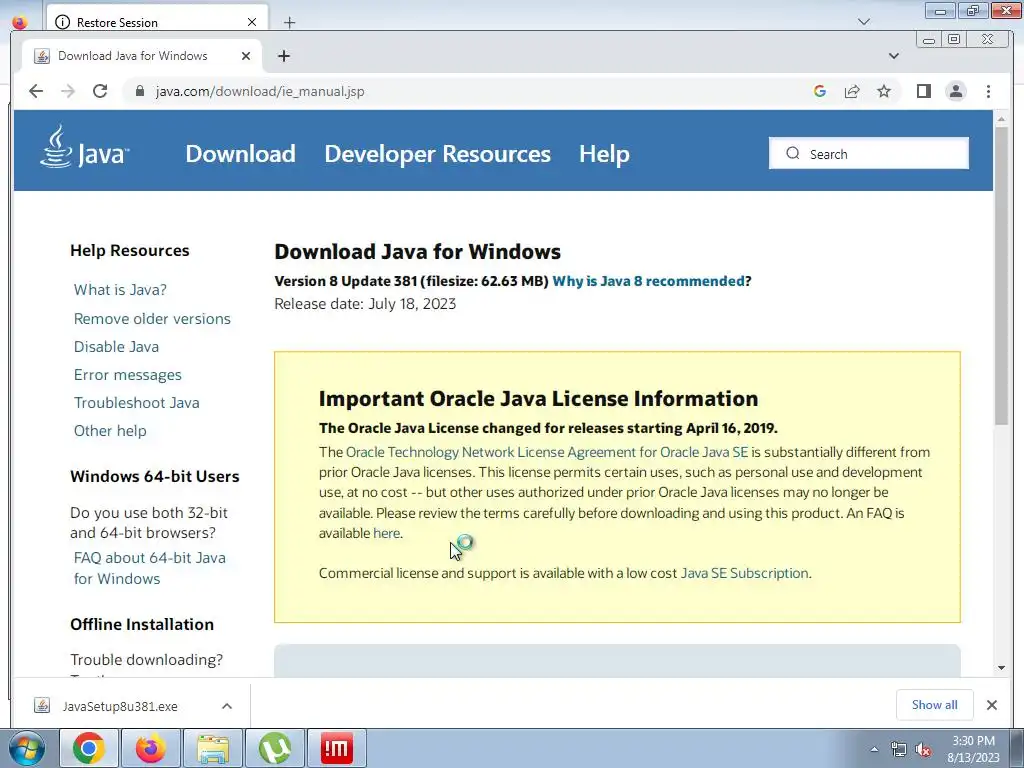The height and width of the screenshot is (768, 1024).
Task: Select Download Java for Windows tab
Action: pyautogui.click(x=142, y=56)
